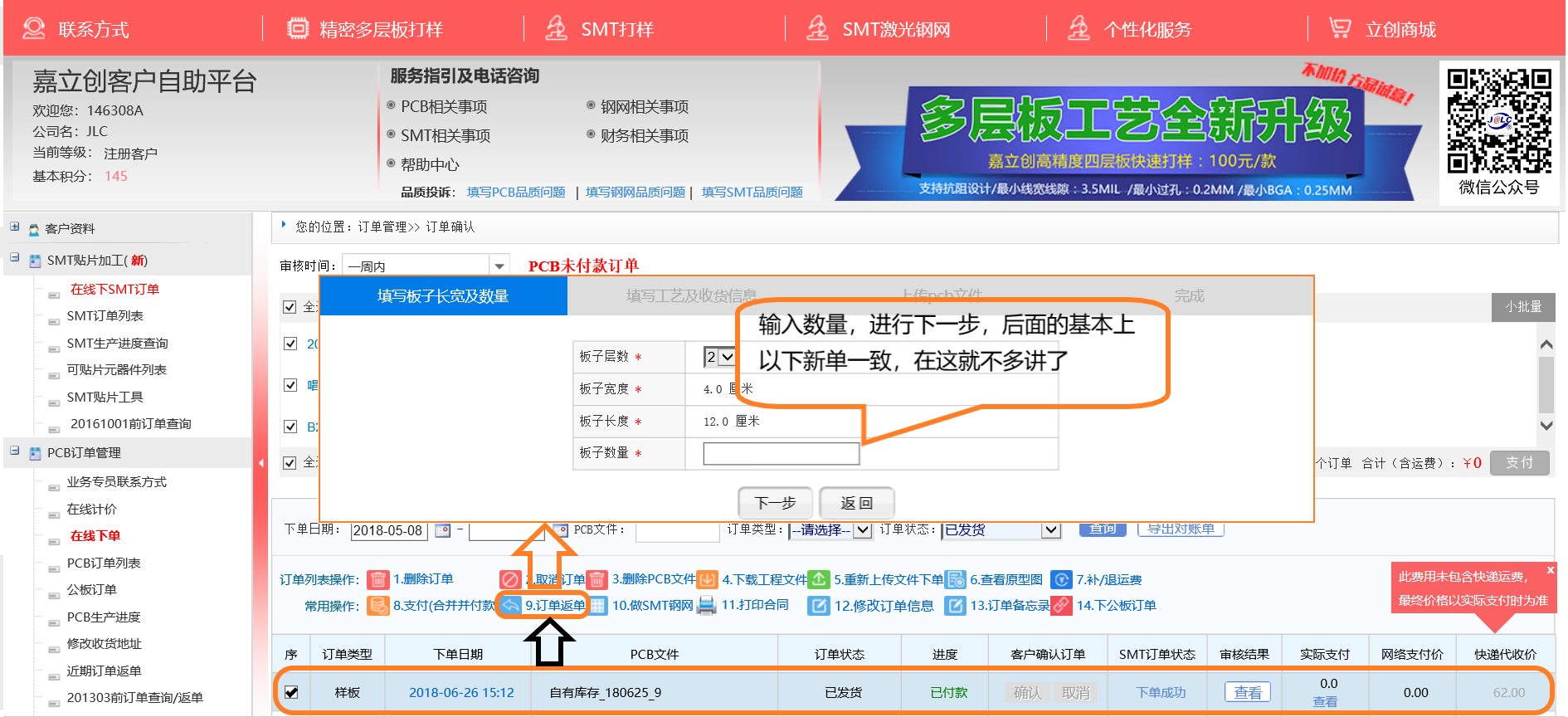
Task: Toggle checkbox for the 样板 order row
Action: point(291,692)
